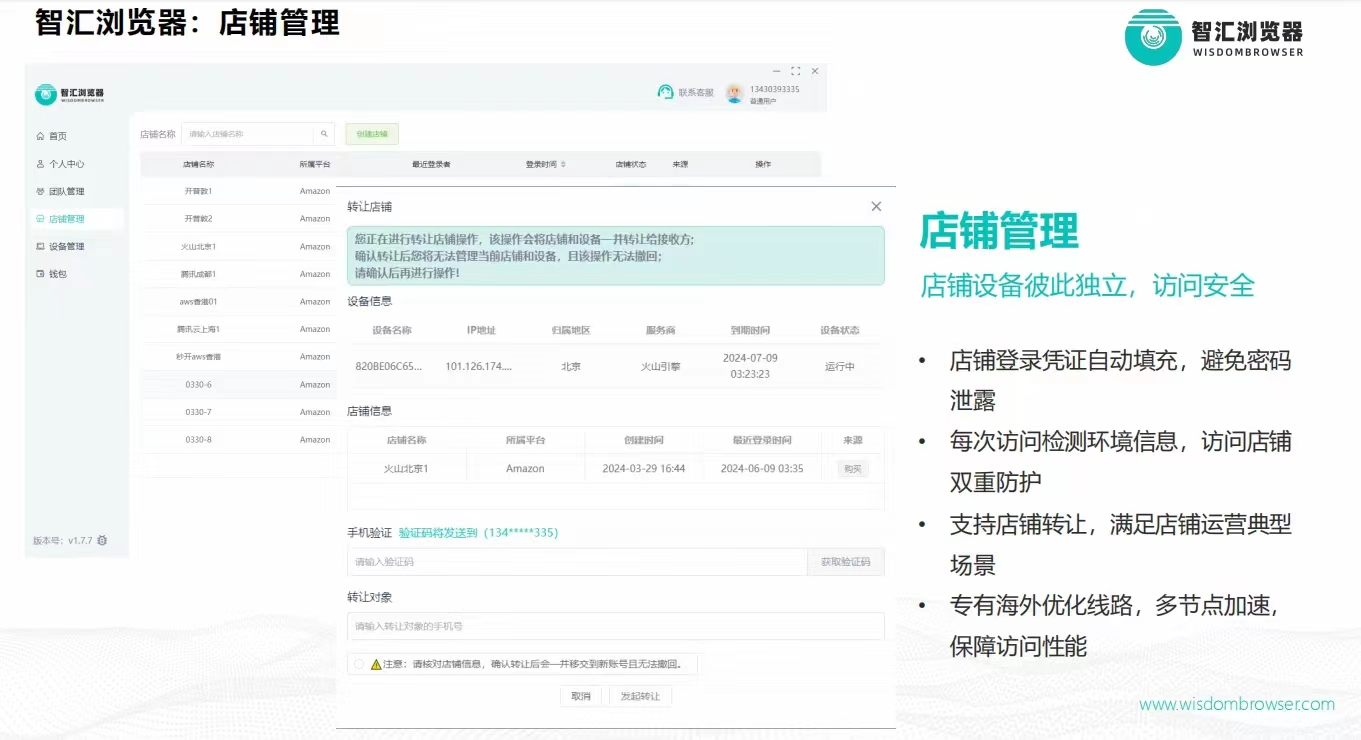Click the 店铺名称 column header in the list
The width and height of the screenshot is (1361, 740).
pyautogui.click(x=198, y=164)
